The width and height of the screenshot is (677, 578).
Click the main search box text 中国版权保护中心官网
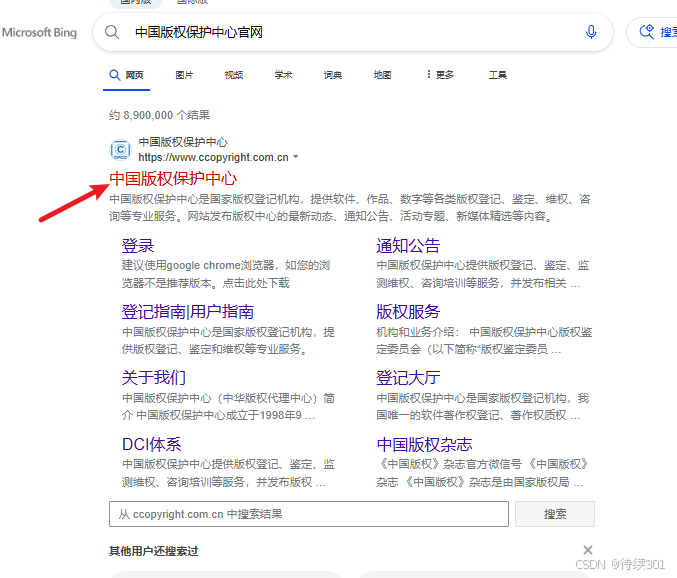[199, 32]
